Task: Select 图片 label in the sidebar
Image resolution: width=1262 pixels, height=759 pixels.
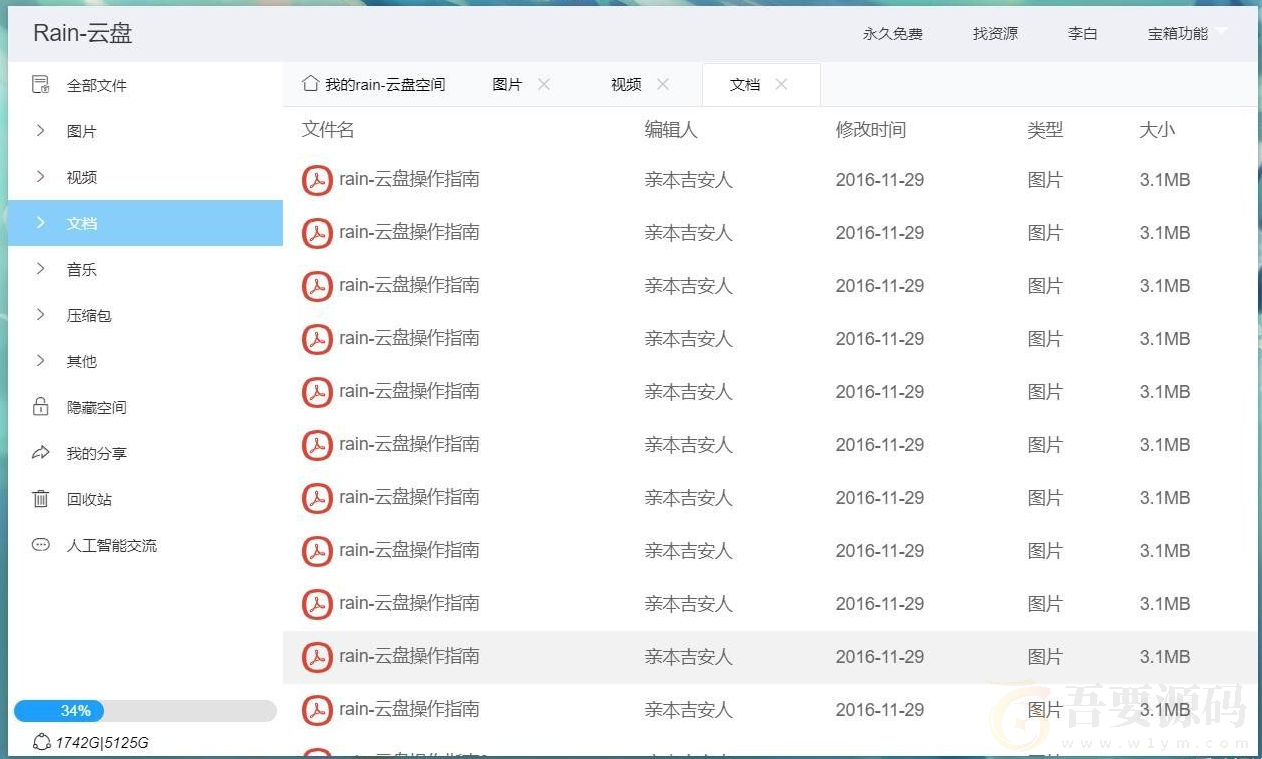Action: point(82,131)
